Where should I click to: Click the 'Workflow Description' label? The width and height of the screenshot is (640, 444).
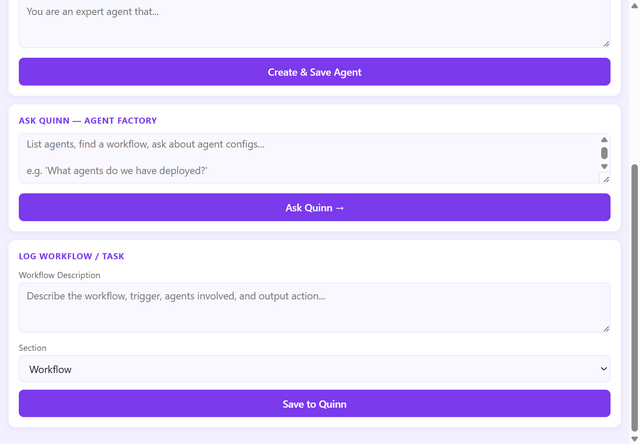click(x=59, y=275)
